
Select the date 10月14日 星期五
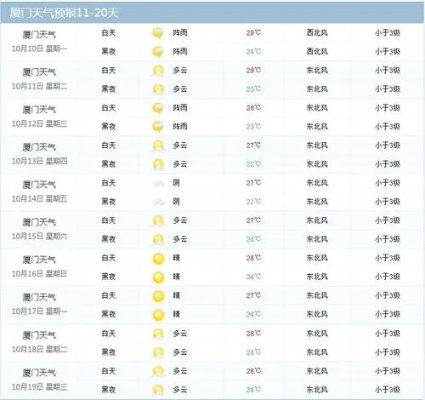tap(39, 199)
